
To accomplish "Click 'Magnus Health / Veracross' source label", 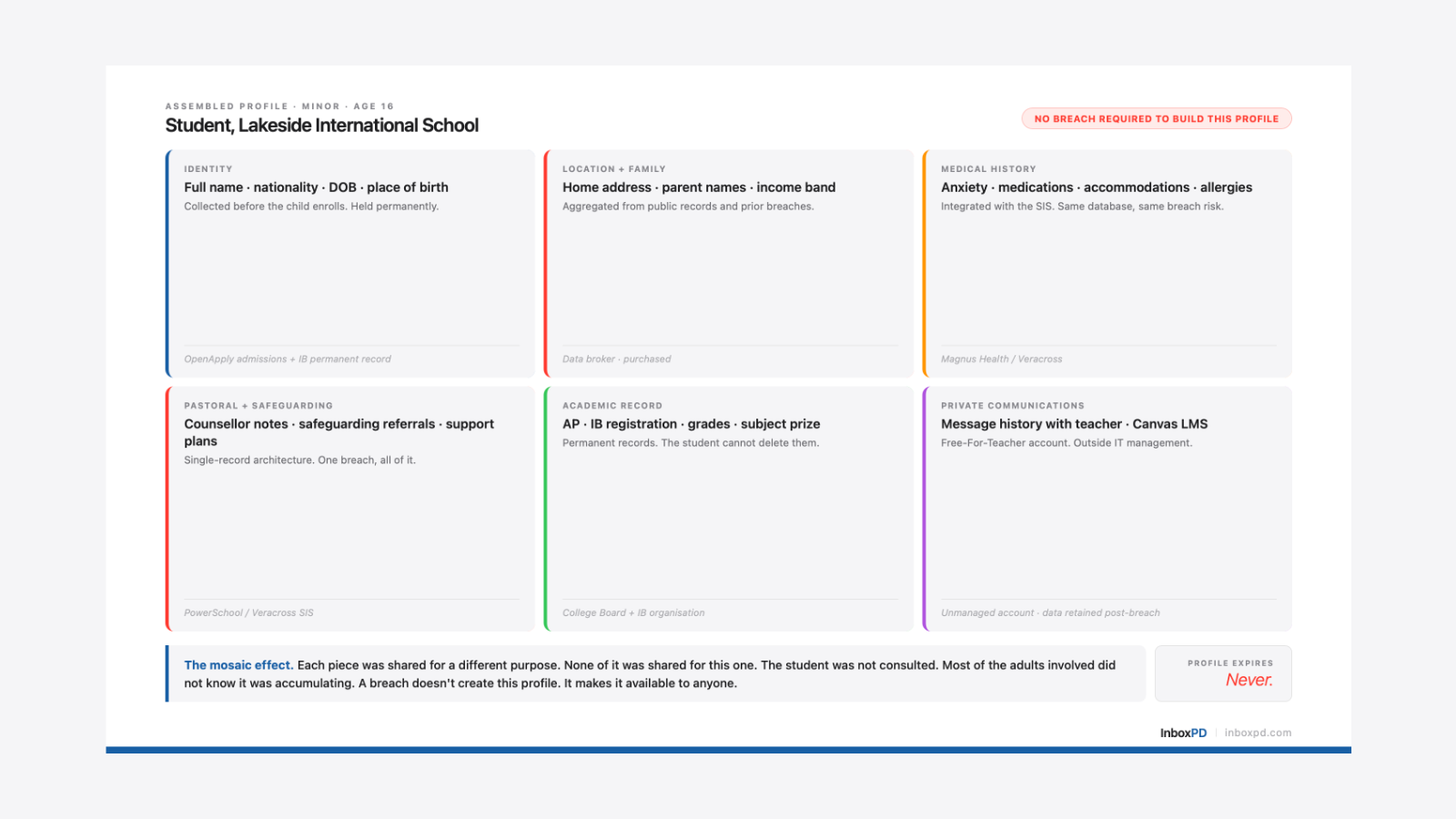I will coord(1002,359).
